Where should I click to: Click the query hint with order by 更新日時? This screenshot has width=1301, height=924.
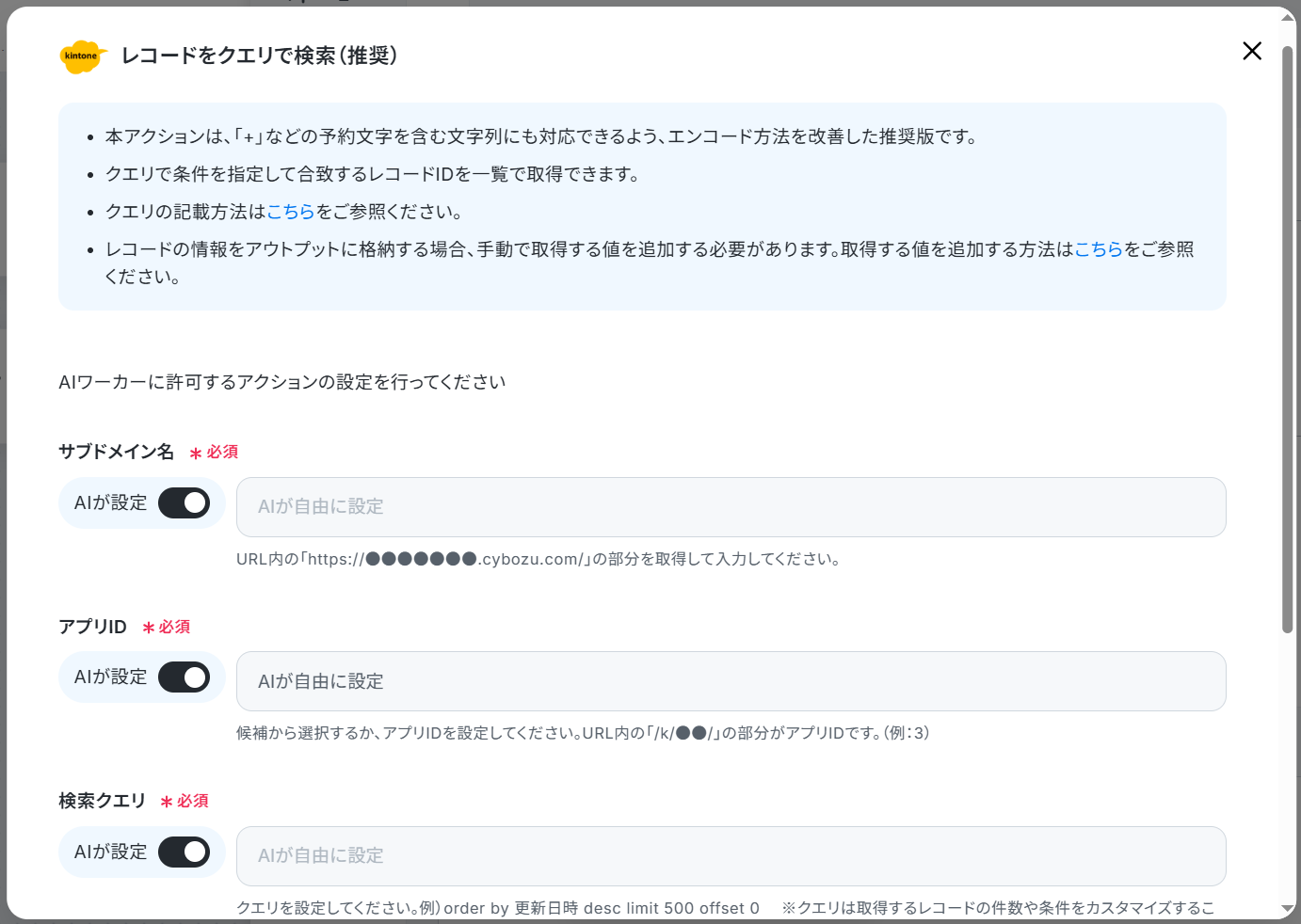tap(726, 908)
